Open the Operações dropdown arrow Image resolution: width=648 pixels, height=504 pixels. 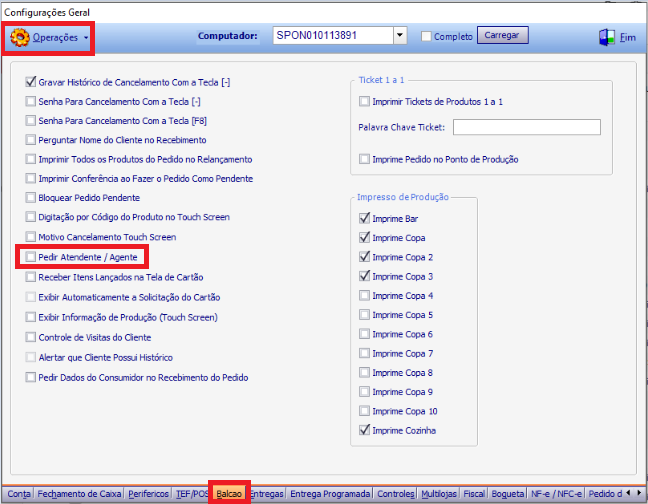(86, 38)
